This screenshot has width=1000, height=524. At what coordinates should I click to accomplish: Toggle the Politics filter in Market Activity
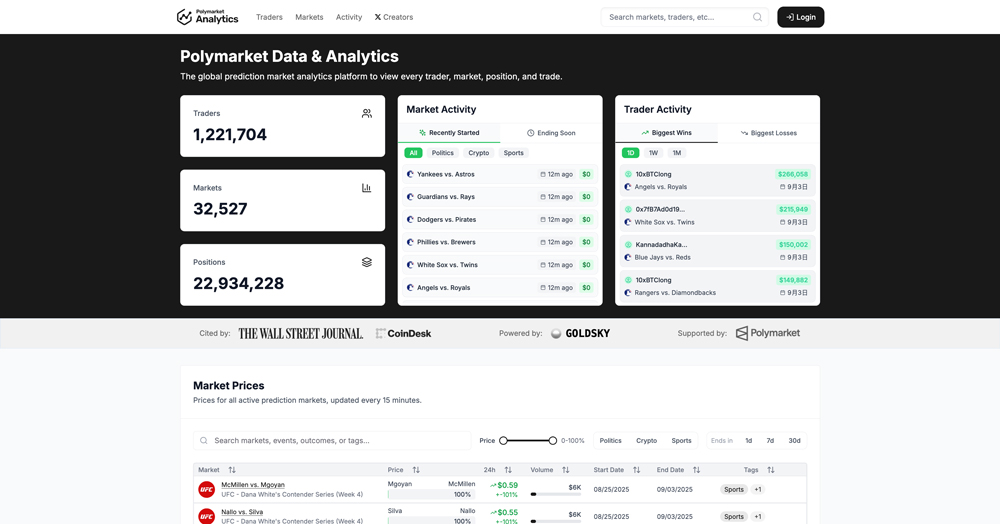click(x=442, y=153)
